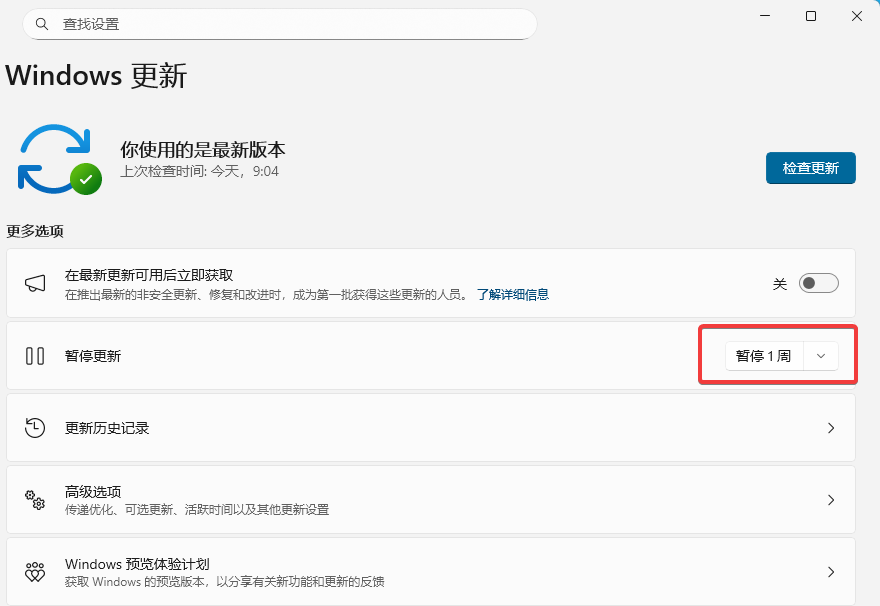Viewport: 880px width, 606px height.
Task: Open the 更新历史记录 settings entry
Action: pos(440,427)
